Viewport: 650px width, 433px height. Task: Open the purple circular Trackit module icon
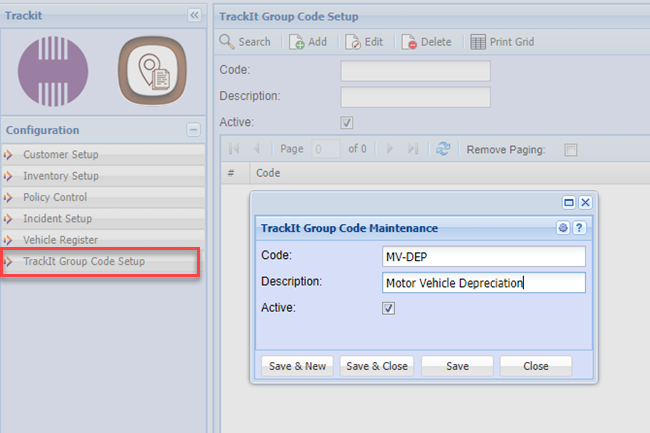pyautogui.click(x=53, y=73)
